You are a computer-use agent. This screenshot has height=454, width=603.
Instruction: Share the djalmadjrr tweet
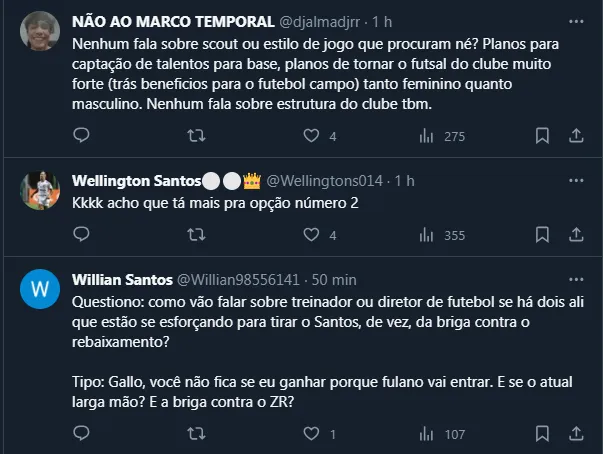coord(576,136)
